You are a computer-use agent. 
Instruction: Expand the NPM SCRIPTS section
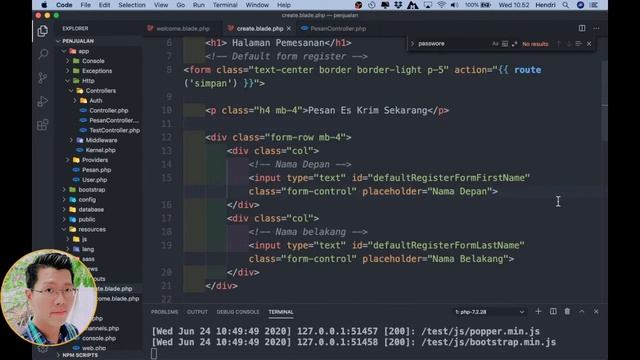(x=80, y=356)
